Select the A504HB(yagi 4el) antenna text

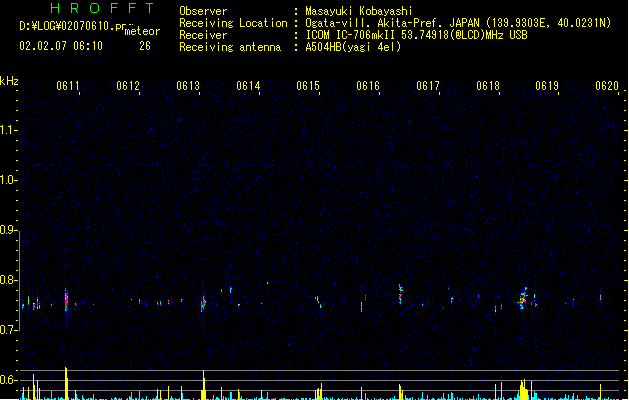click(353, 47)
